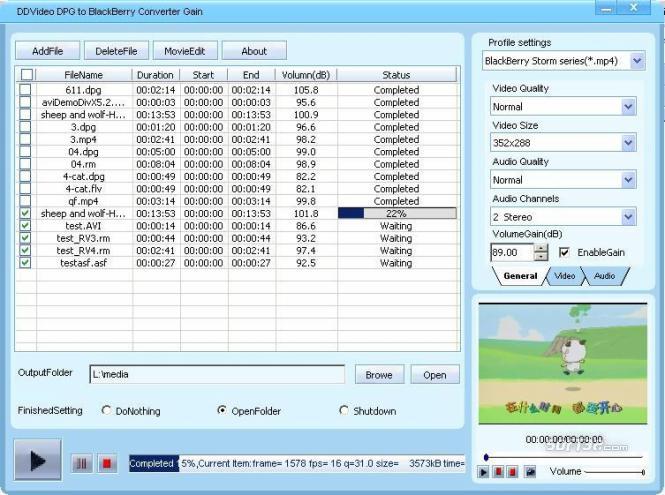Image resolution: width=665 pixels, height=495 pixels.
Task: Click the Status column header
Action: click(396, 75)
